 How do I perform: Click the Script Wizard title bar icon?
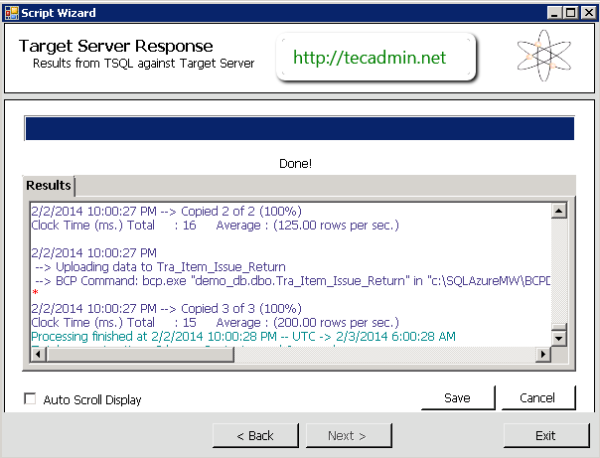point(10,10)
